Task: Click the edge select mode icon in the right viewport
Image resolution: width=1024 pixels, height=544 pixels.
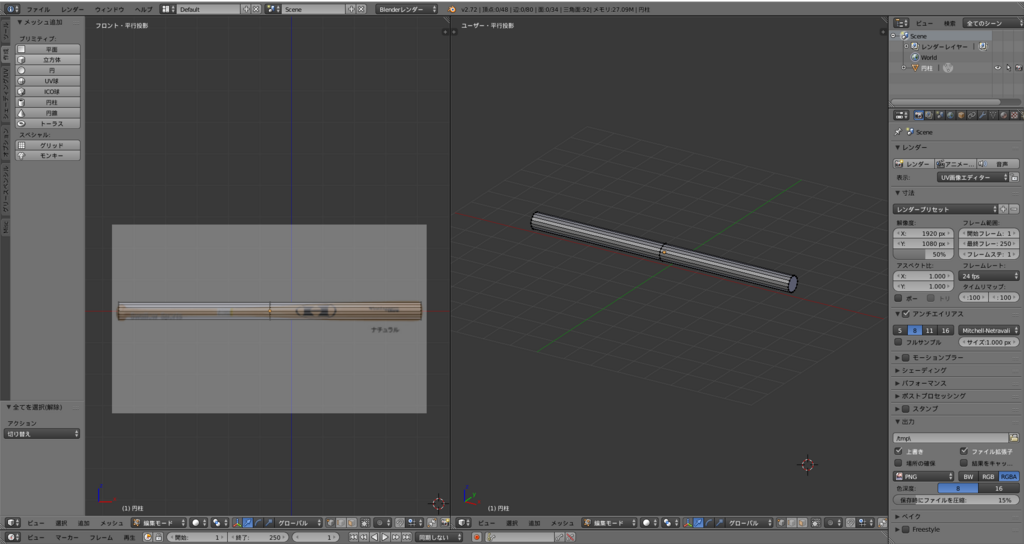Action: click(792, 523)
